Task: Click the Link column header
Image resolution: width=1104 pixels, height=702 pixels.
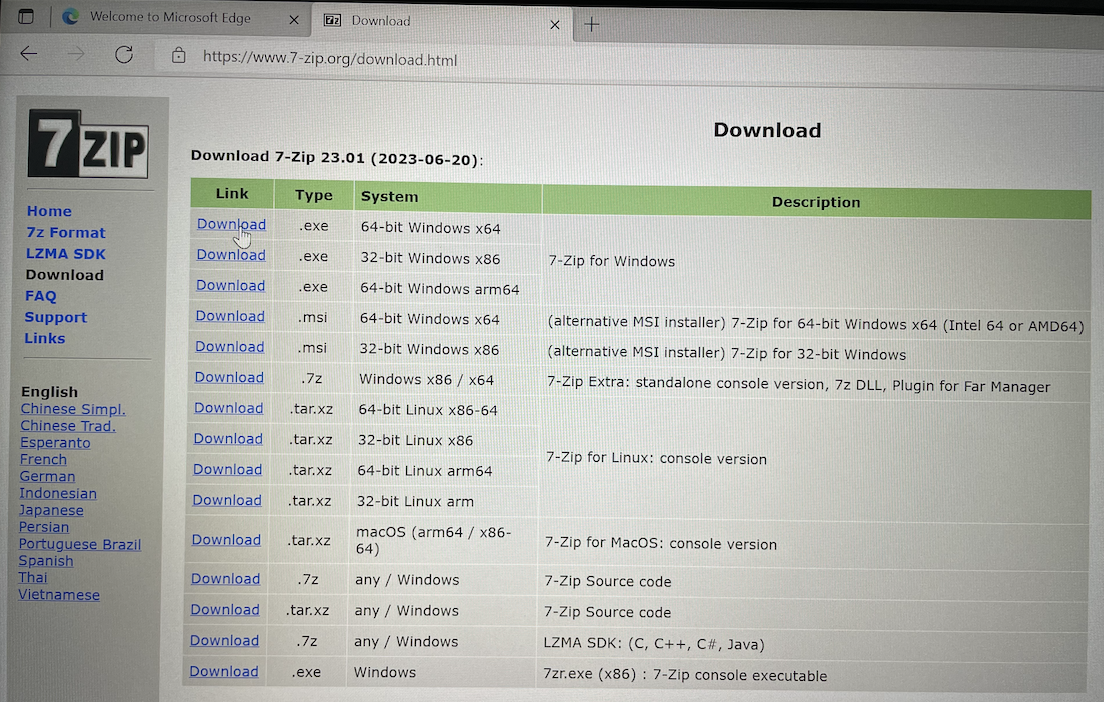Action: (232, 194)
